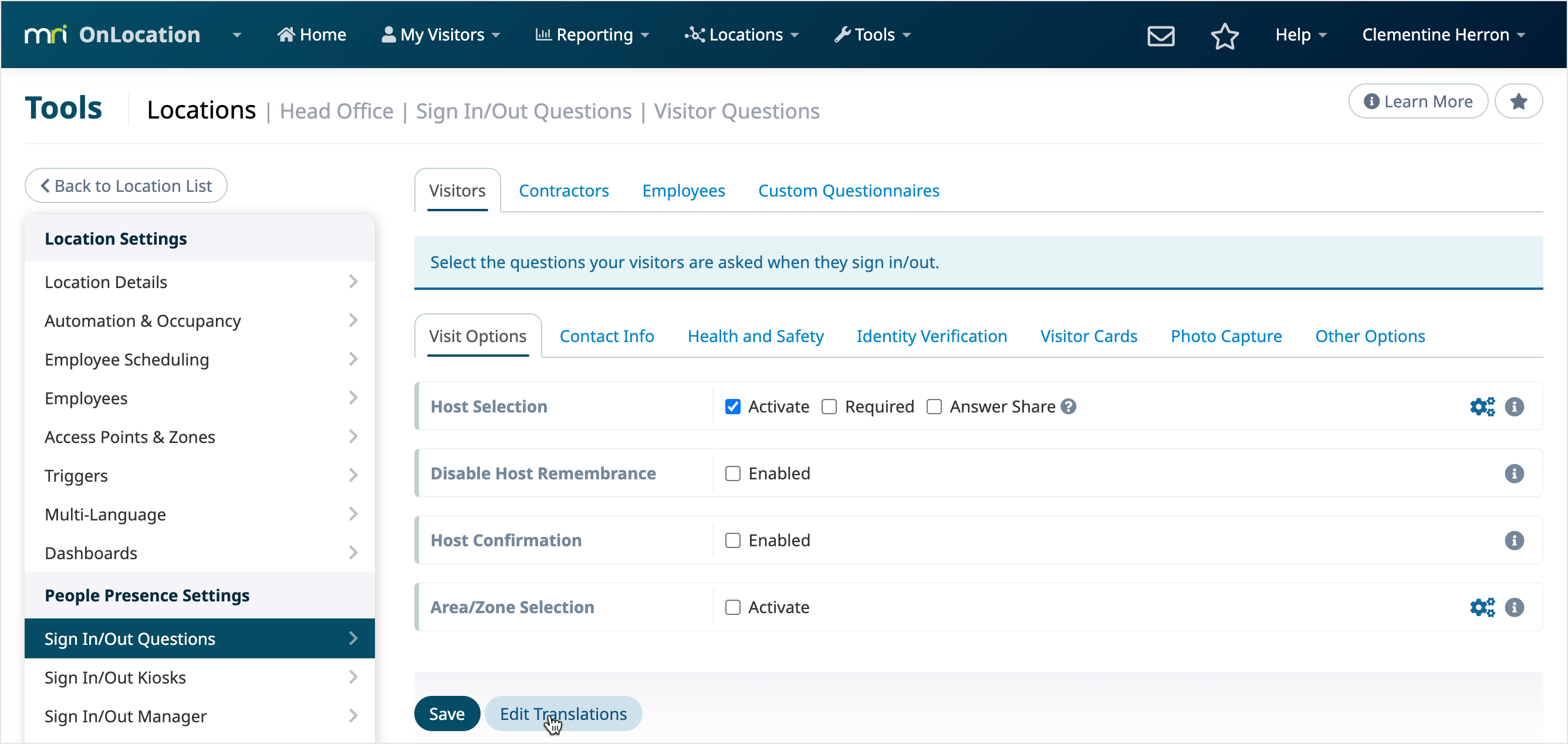Show info for Host Confirmation
Screen dimensions: 1568x744
click(x=1514, y=540)
